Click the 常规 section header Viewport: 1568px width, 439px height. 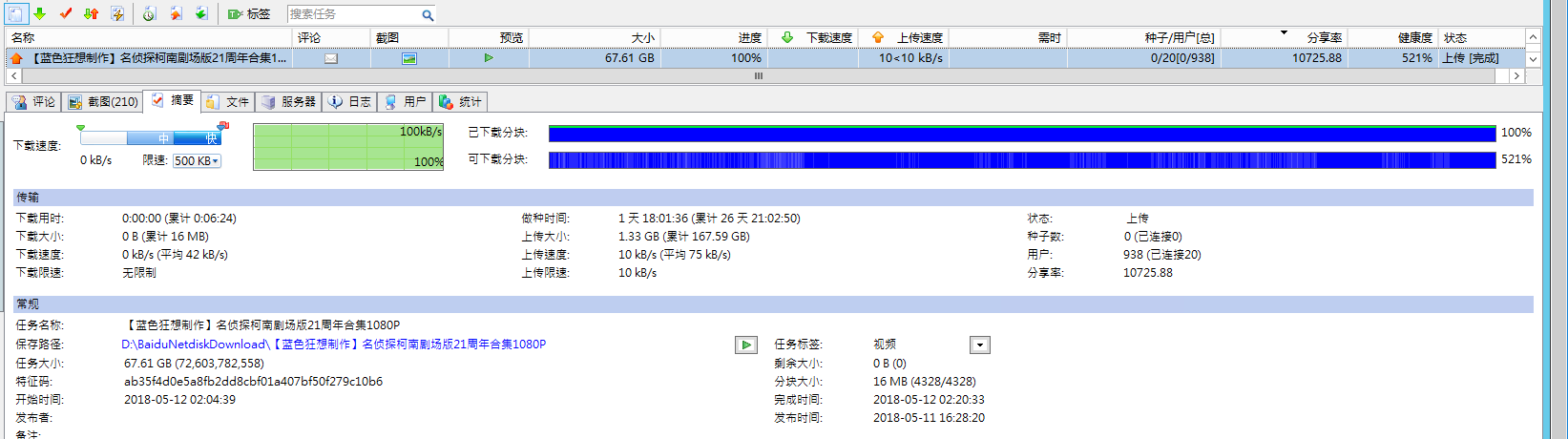point(773,304)
